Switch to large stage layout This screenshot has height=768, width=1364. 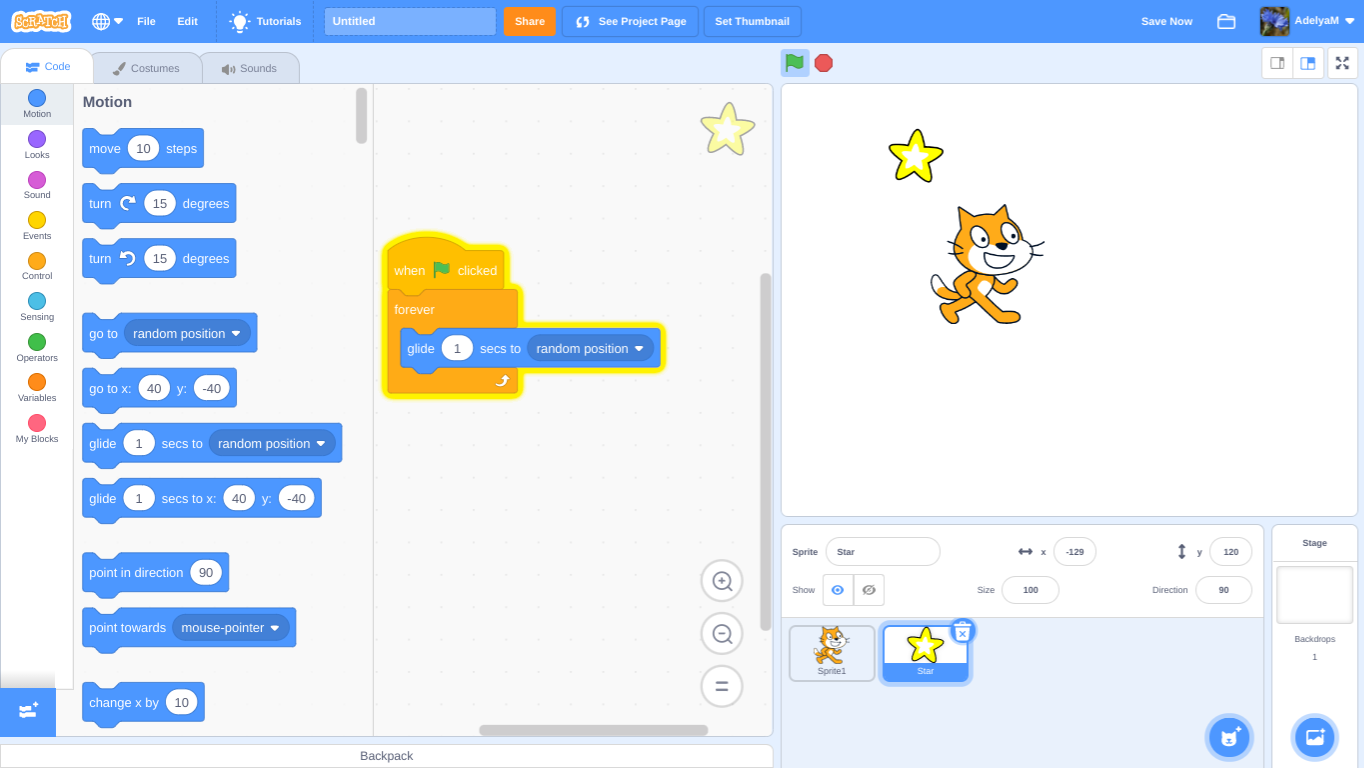[1308, 63]
